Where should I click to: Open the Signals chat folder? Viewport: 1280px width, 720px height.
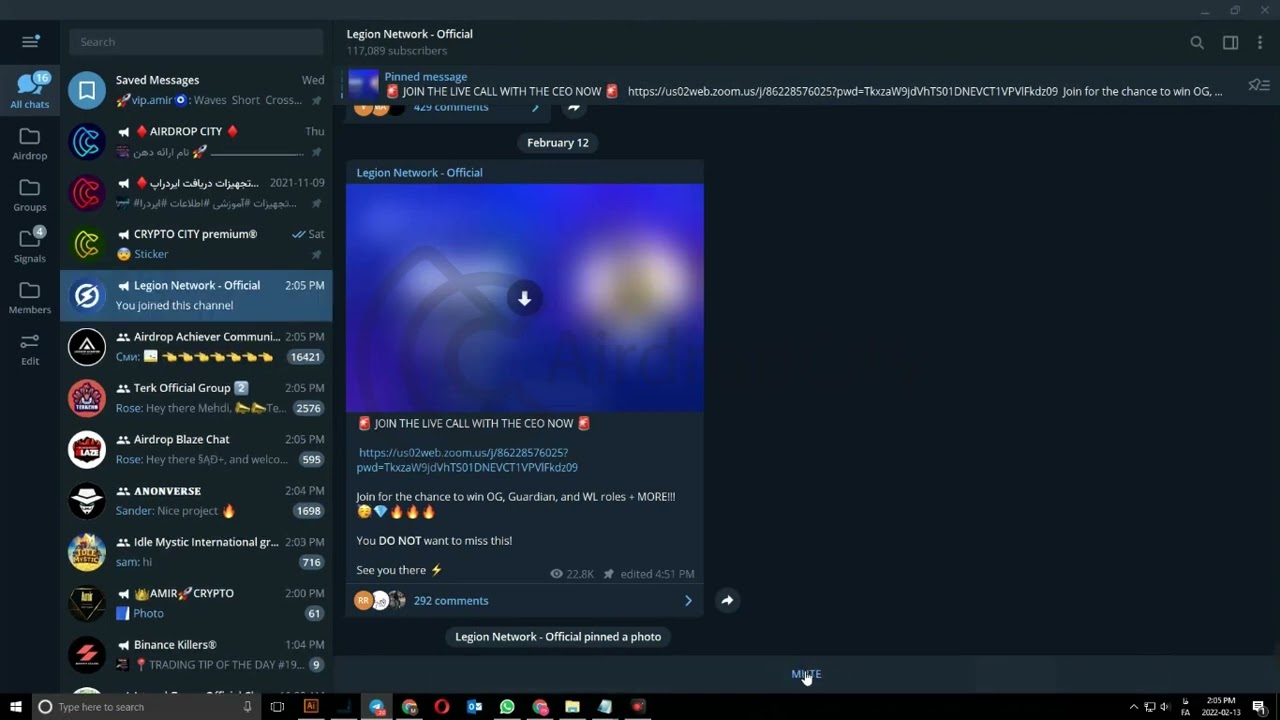click(30, 245)
